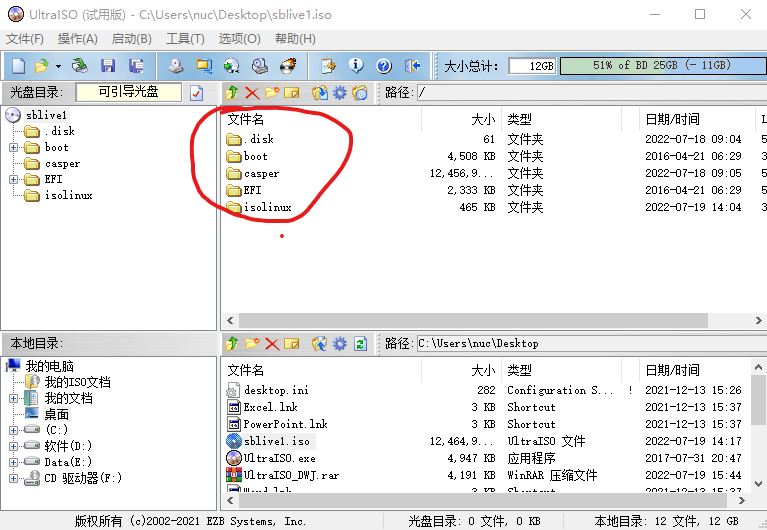This screenshot has height=530, width=767.
Task: Select sblive1 root in disc tree
Action: [x=46, y=115]
